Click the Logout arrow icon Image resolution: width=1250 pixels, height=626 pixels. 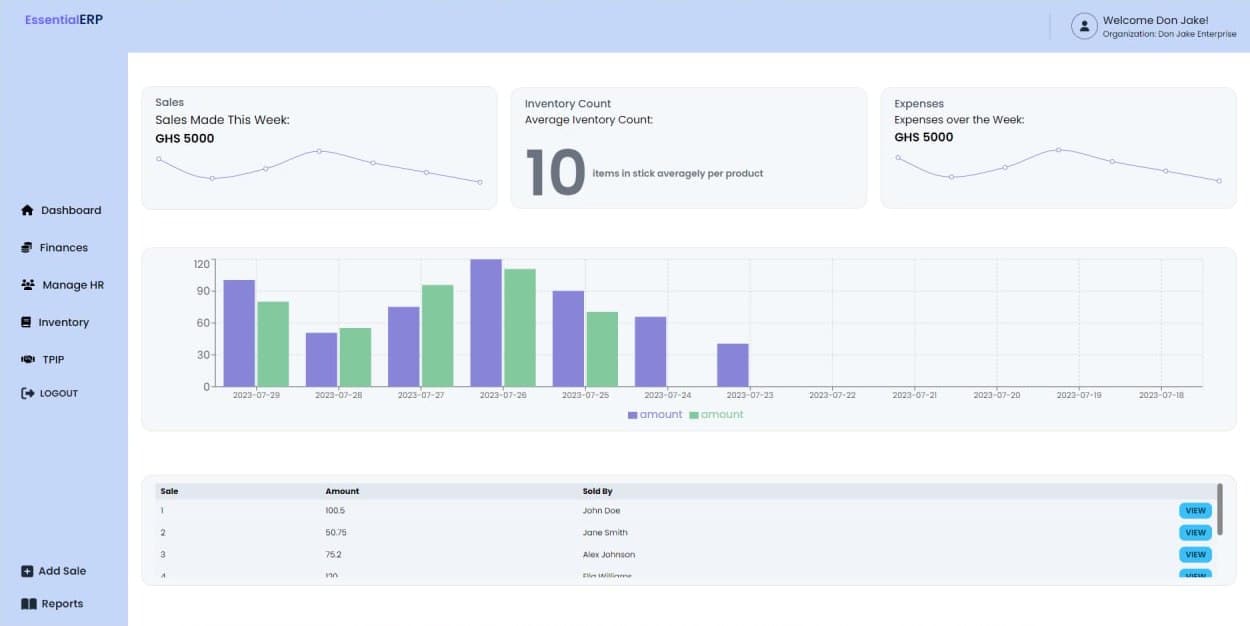pyautogui.click(x=27, y=394)
